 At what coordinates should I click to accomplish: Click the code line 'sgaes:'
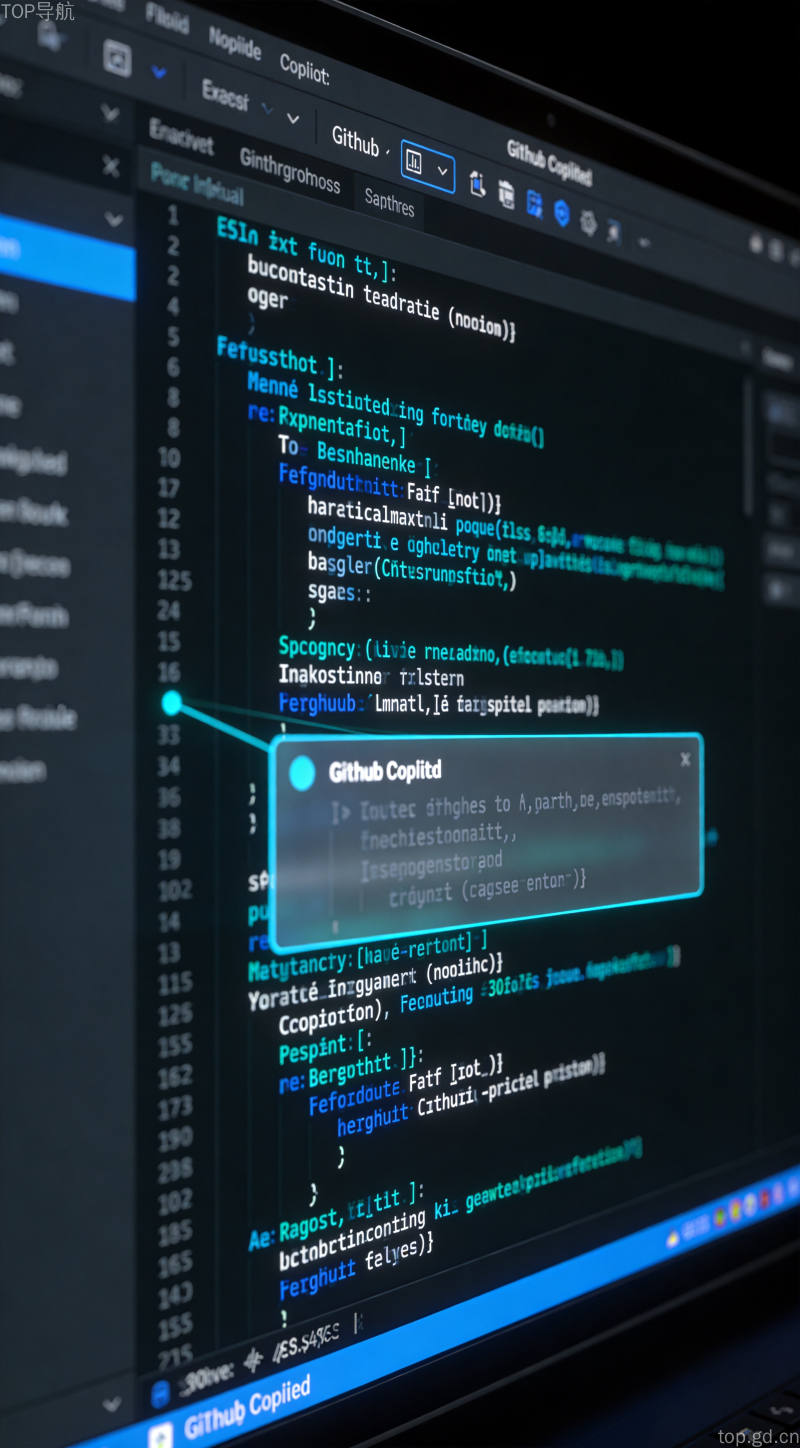coord(340,592)
